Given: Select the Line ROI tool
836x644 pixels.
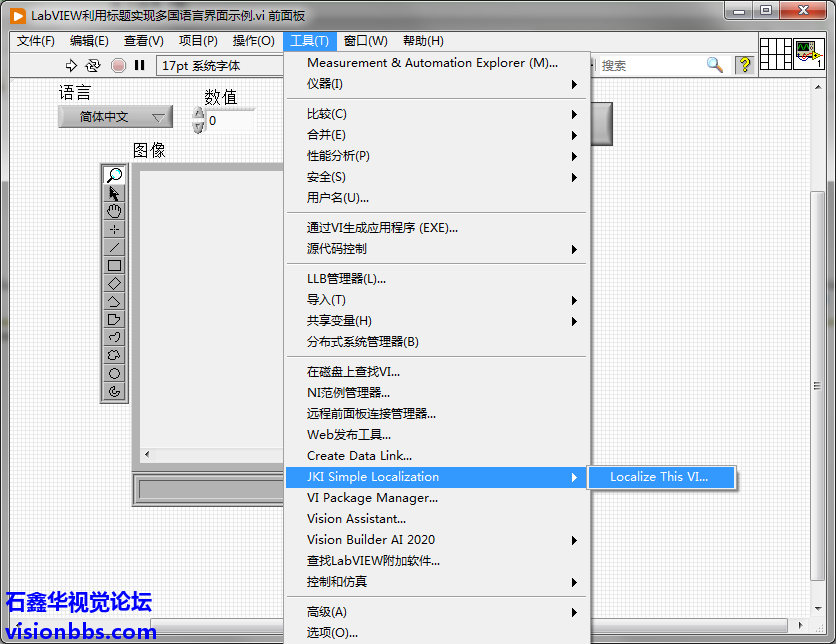Looking at the screenshot, I should click(x=115, y=247).
